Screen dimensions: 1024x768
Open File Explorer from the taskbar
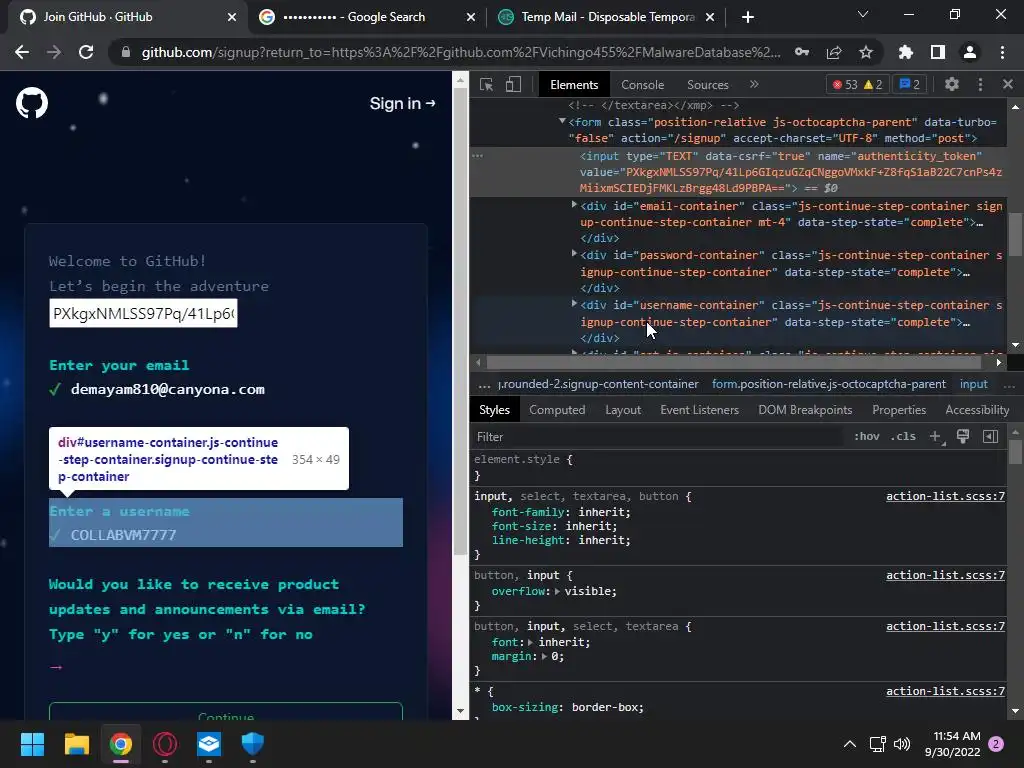click(76, 744)
